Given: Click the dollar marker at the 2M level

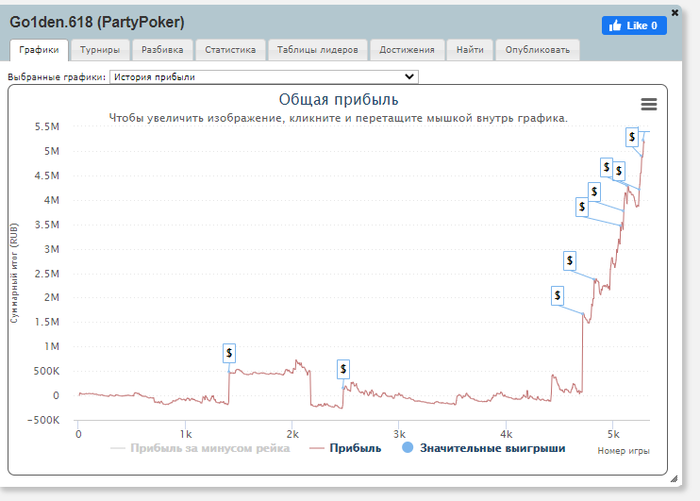Looking at the screenshot, I should click(557, 296).
